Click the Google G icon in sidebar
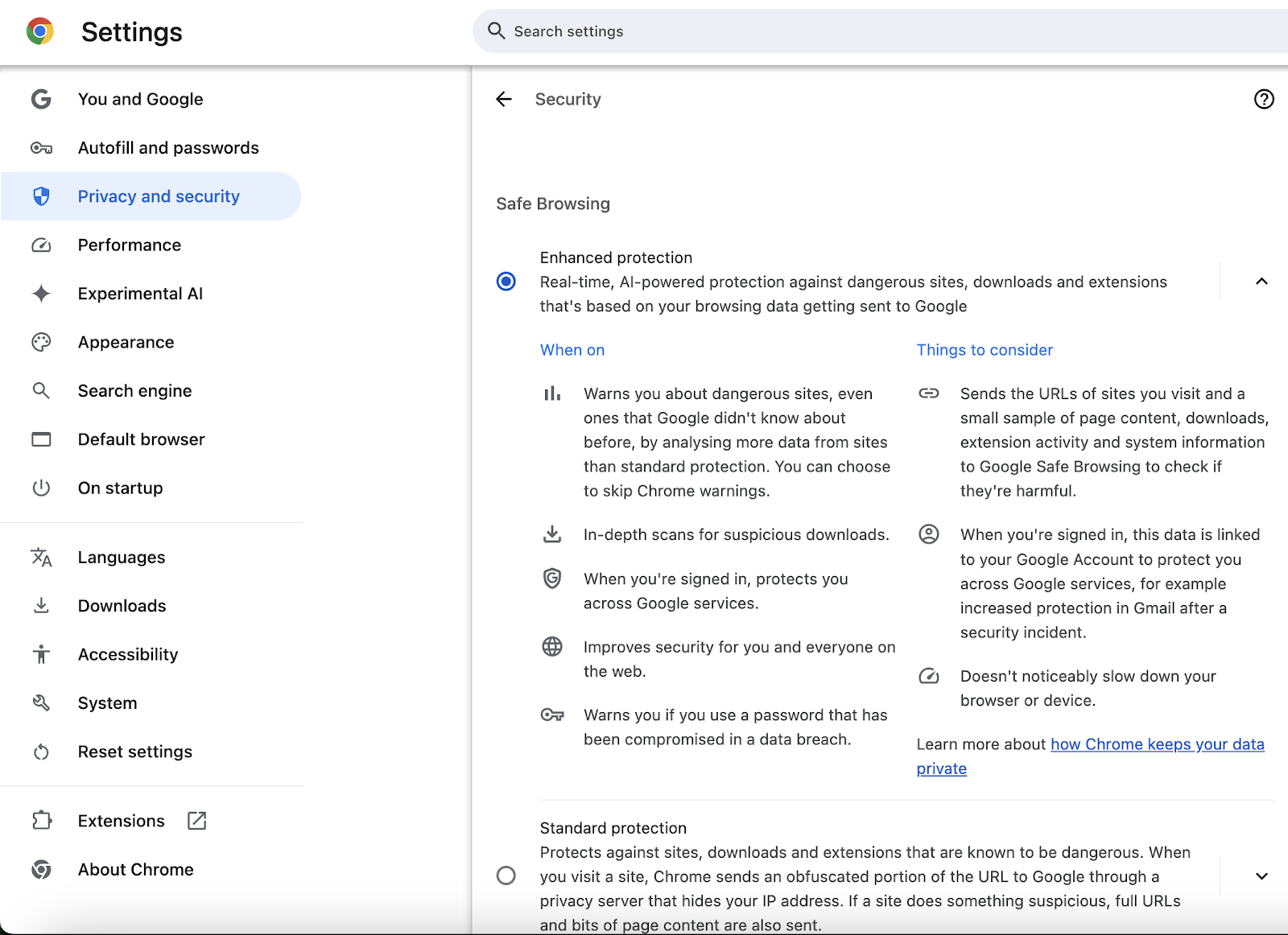Screen dimensions: 1288x935 click(41, 99)
